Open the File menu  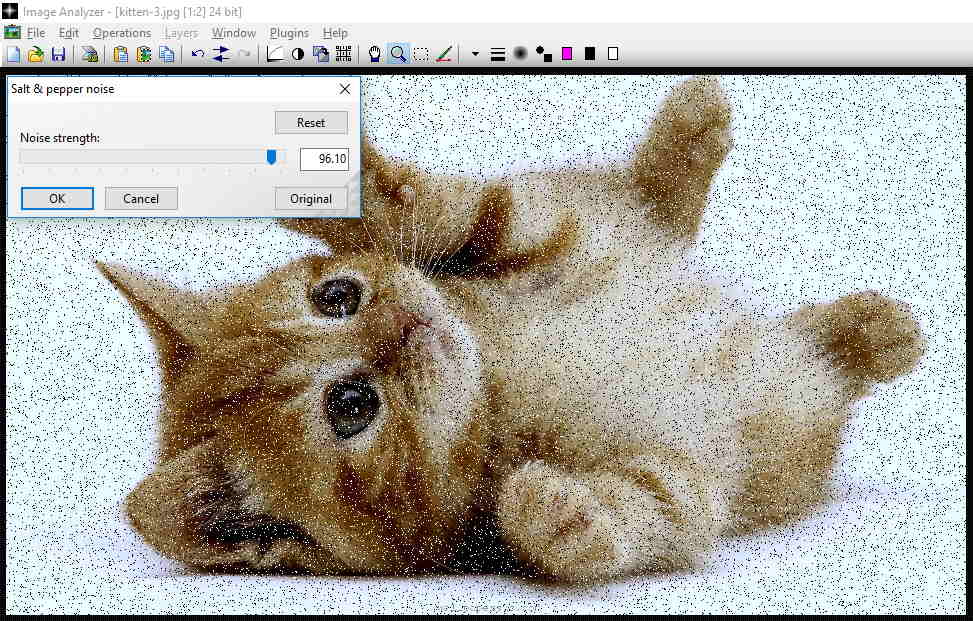(x=35, y=33)
